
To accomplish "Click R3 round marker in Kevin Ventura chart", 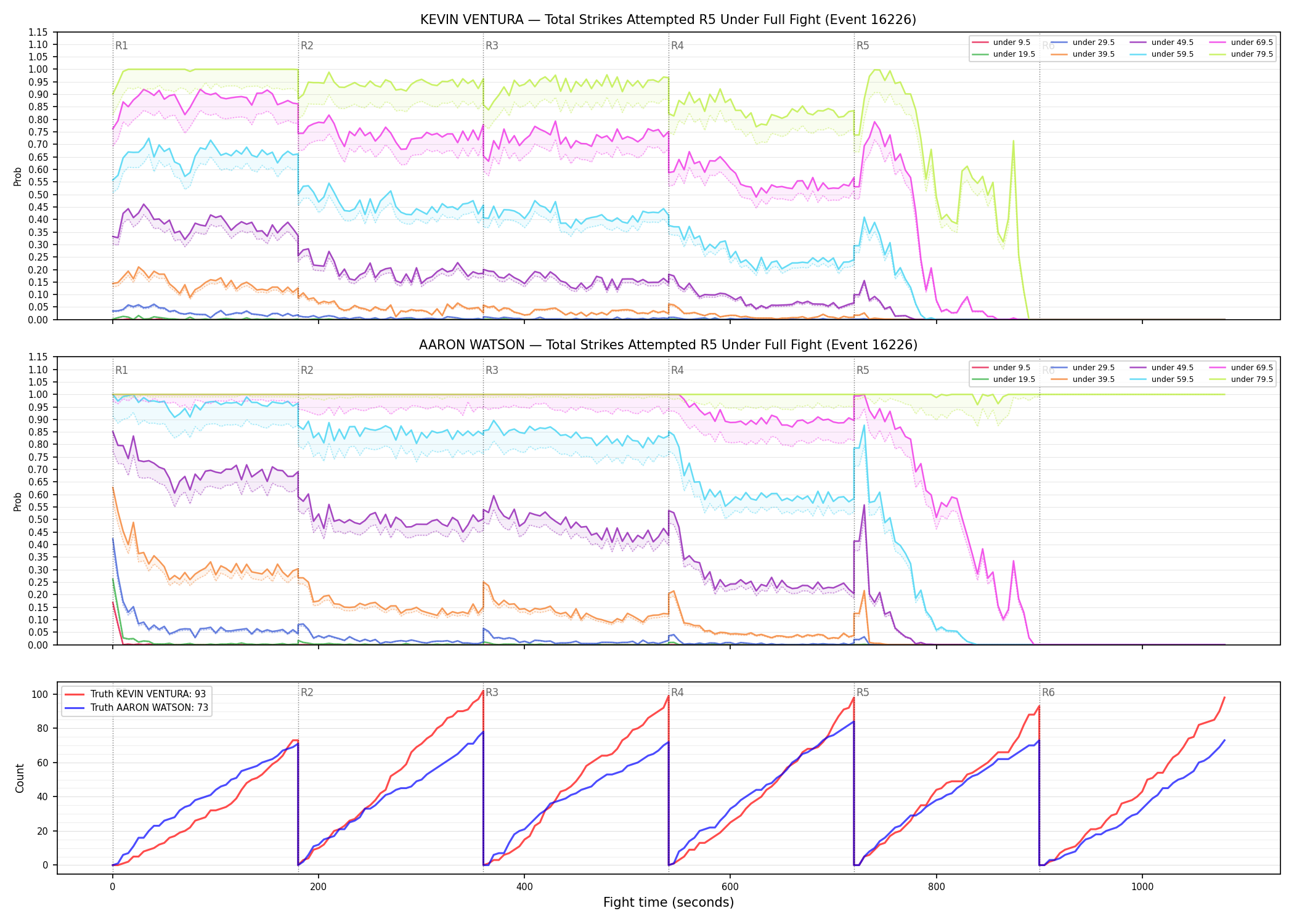I will click(x=492, y=46).
